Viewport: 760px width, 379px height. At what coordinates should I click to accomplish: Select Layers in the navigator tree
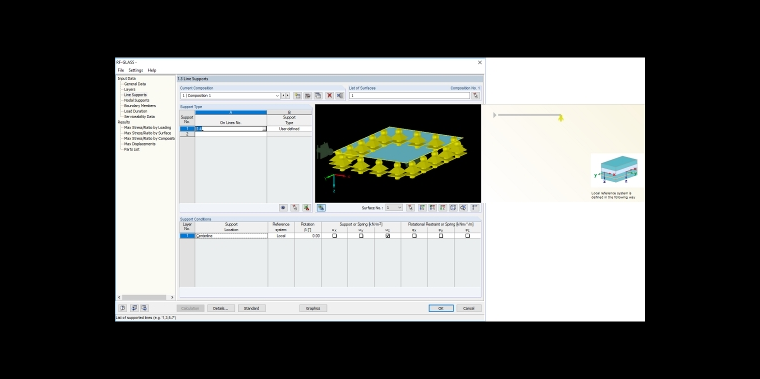(129, 89)
